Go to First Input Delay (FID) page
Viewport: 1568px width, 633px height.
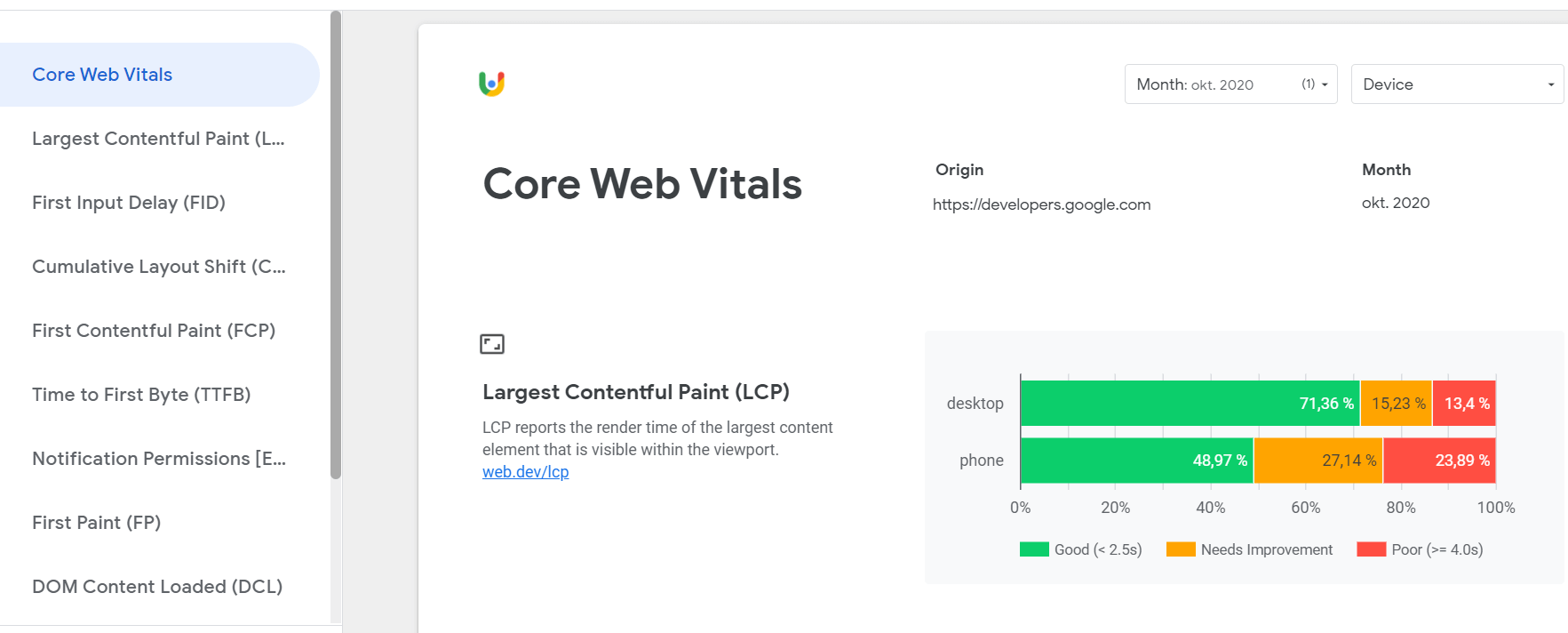tap(129, 203)
